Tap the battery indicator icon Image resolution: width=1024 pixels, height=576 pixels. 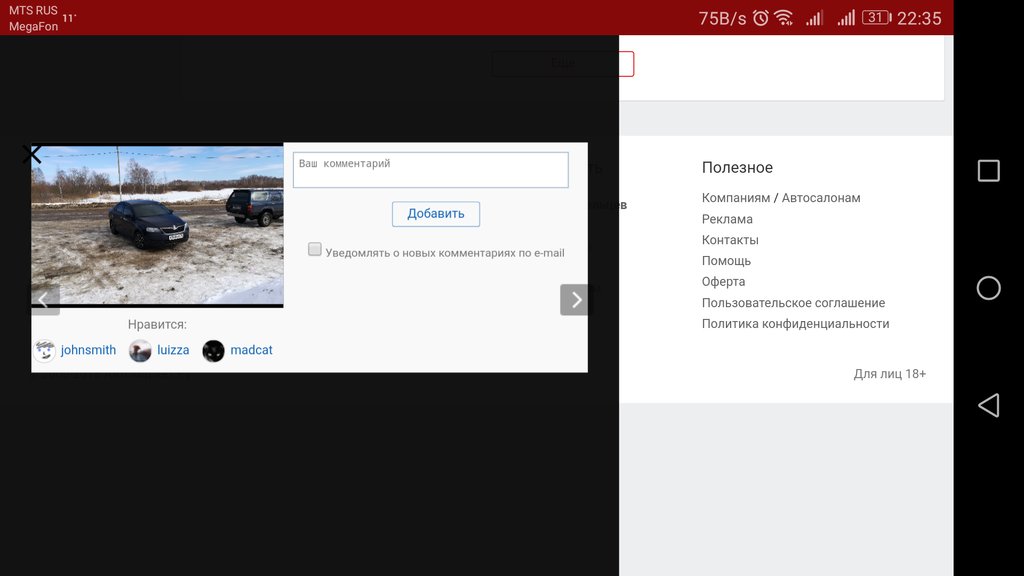tap(876, 18)
